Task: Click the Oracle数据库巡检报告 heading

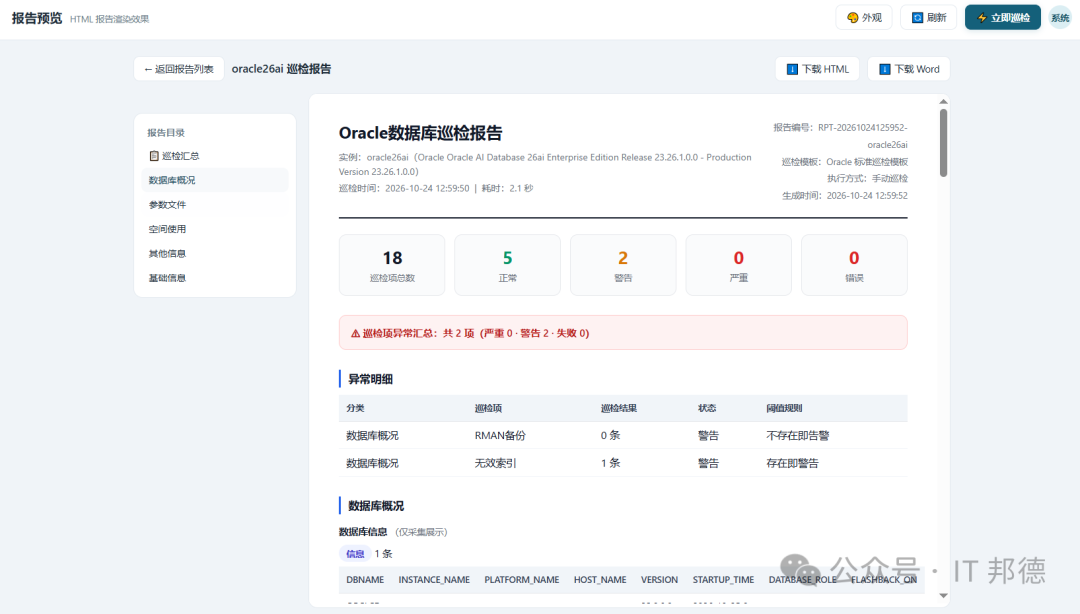Action: (420, 133)
